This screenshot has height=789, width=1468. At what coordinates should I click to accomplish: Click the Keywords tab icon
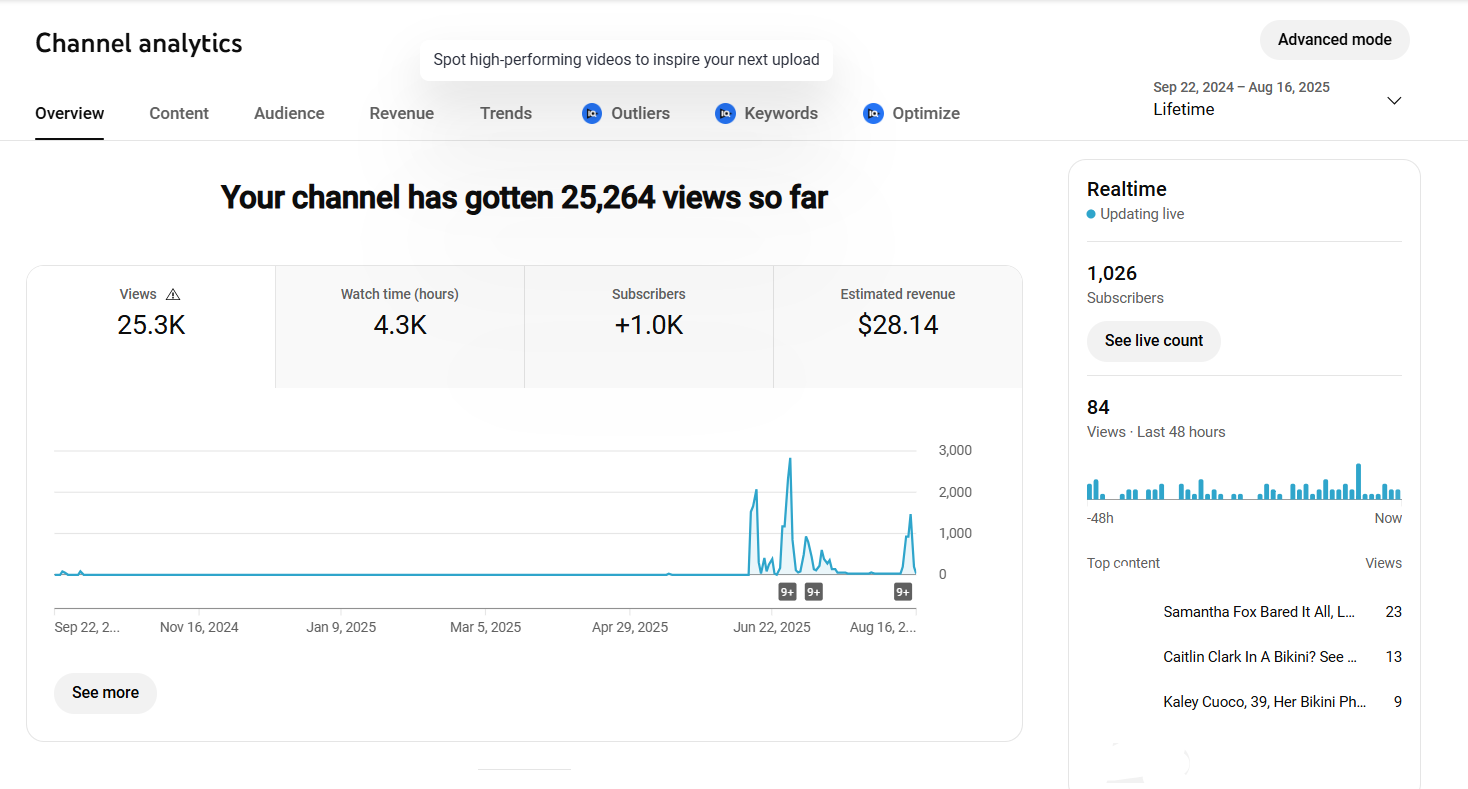(725, 114)
